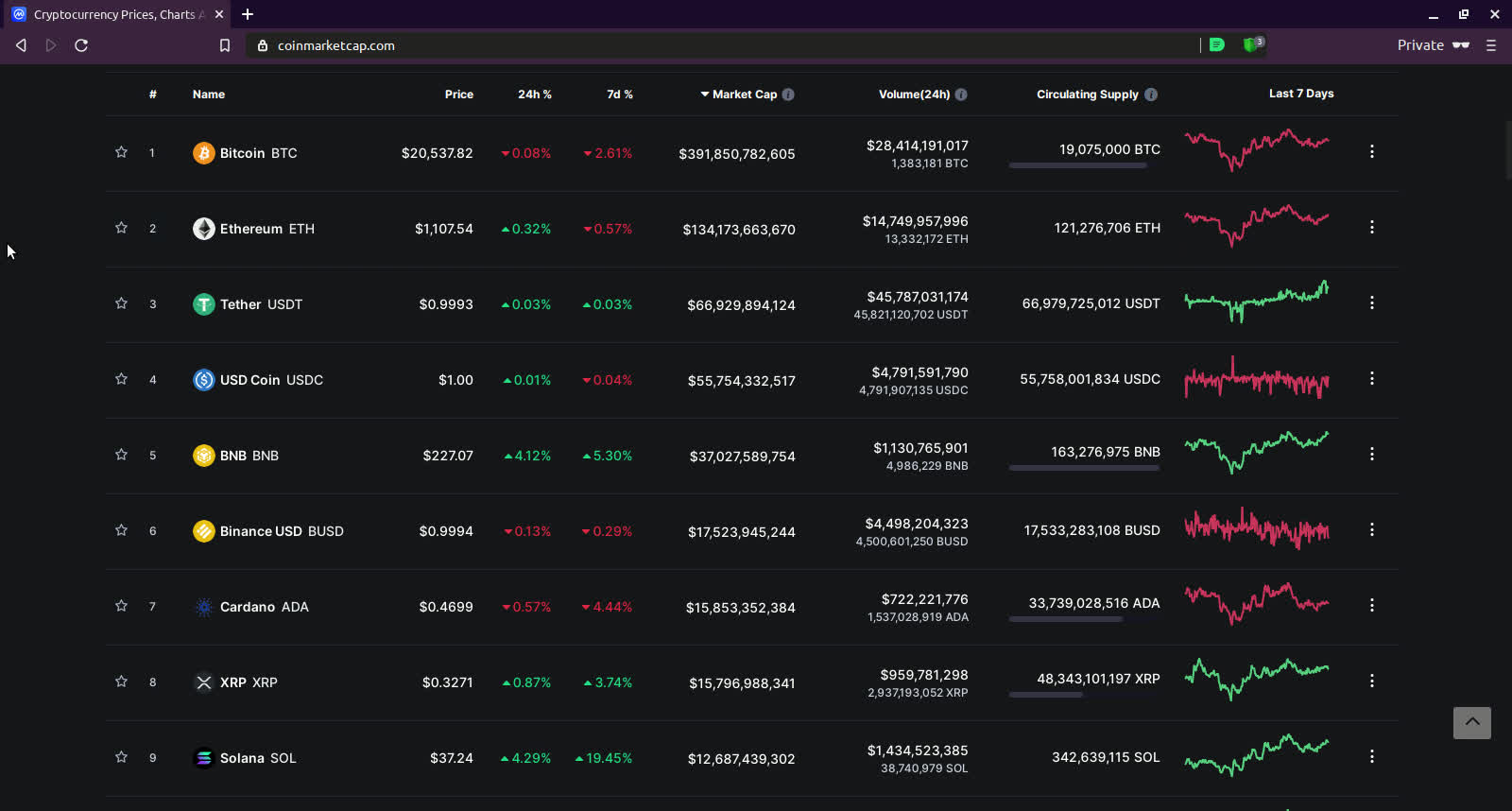Toggle watchlist star for USD Coin
The image size is (1512, 811).
point(121,379)
